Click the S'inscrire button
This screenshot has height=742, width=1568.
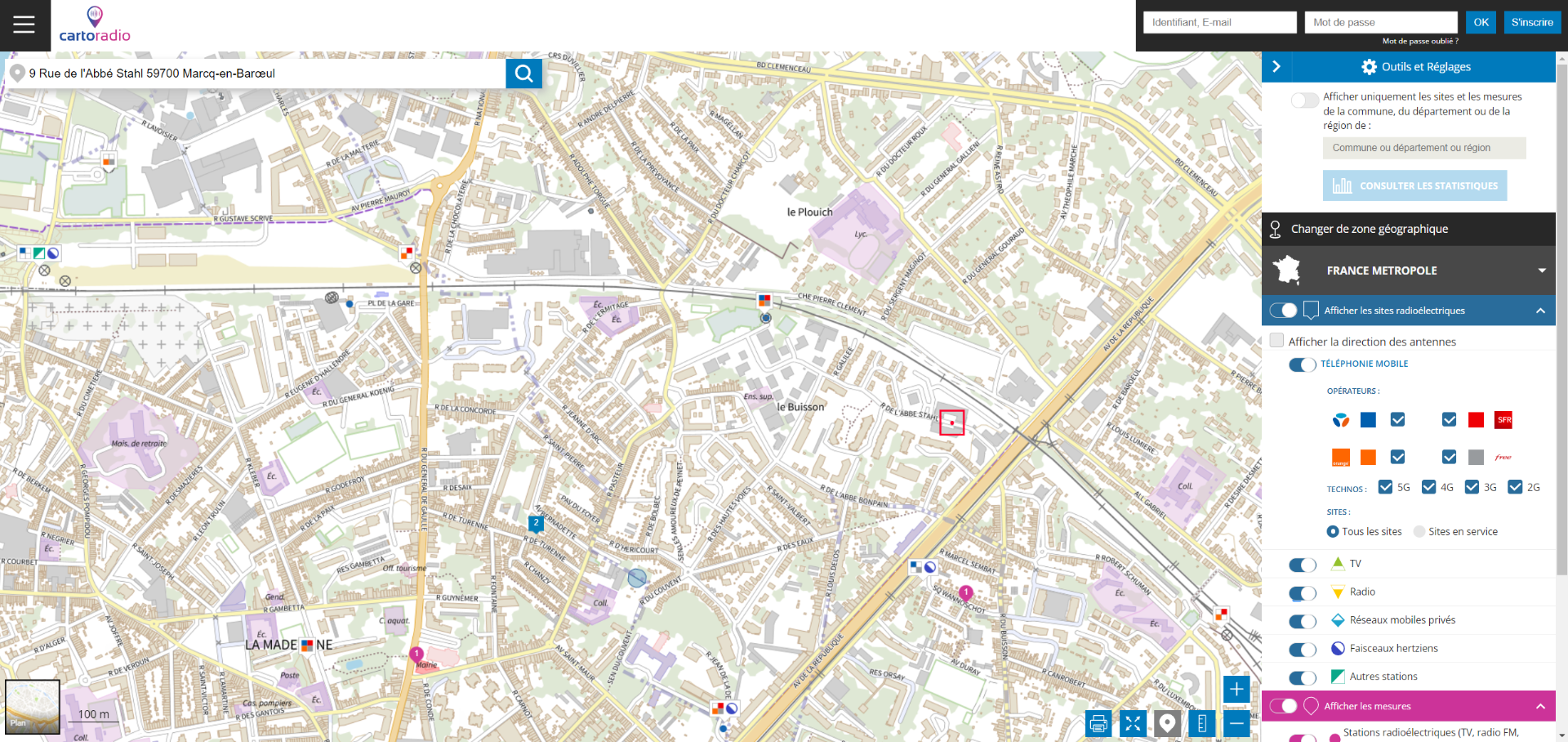tap(1531, 23)
